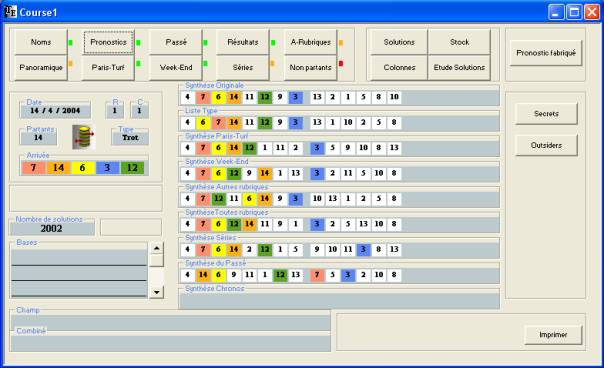Open the Secrets view
This screenshot has width=604, height=368.
click(x=546, y=114)
